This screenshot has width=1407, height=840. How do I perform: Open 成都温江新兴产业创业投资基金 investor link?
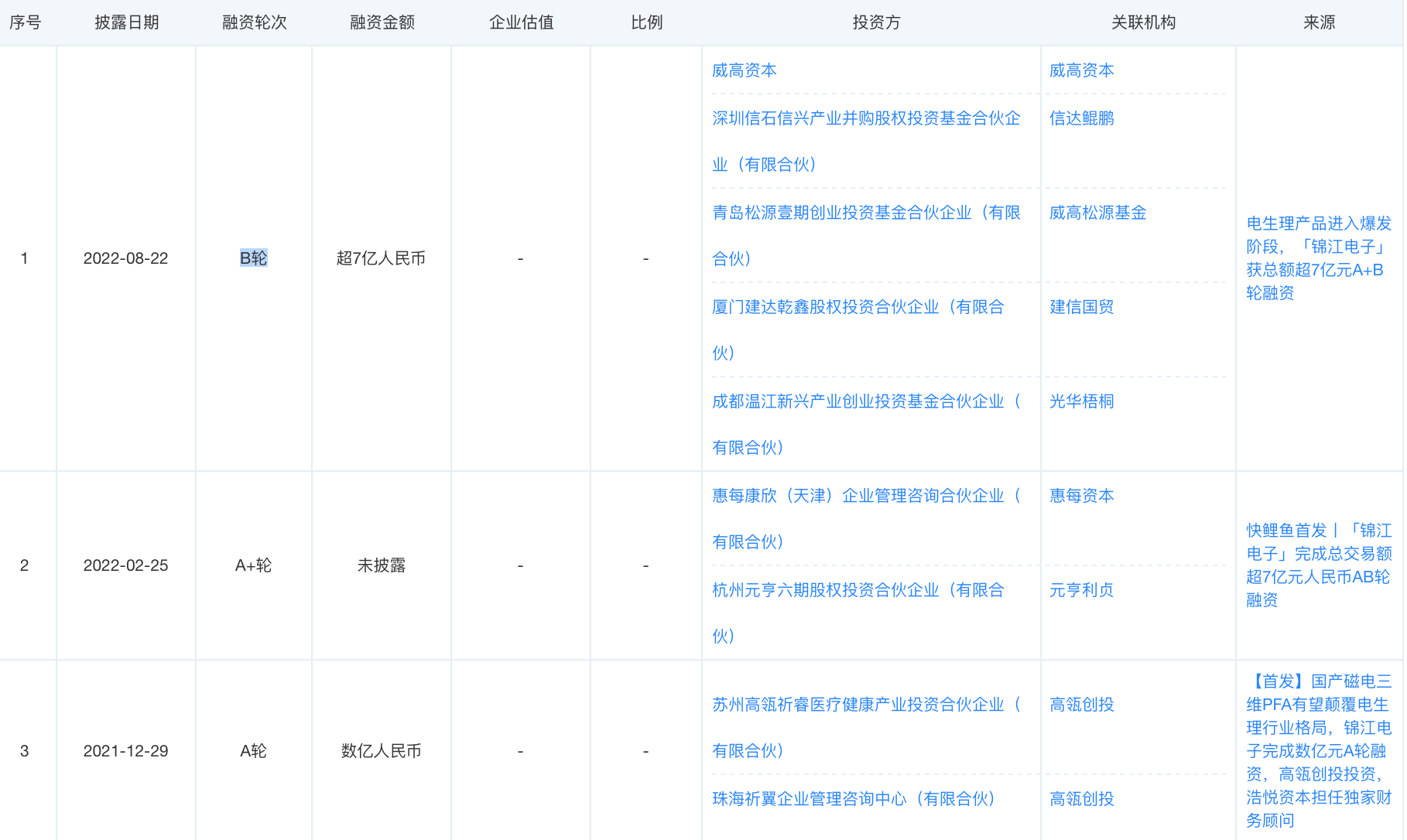click(866, 425)
